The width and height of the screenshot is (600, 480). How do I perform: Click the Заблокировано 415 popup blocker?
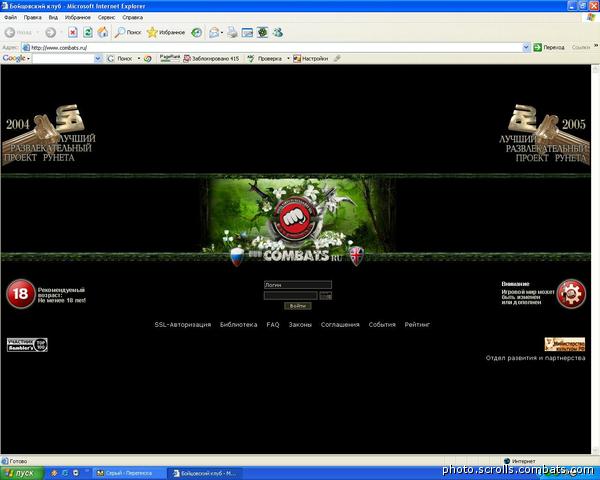click(x=211, y=59)
